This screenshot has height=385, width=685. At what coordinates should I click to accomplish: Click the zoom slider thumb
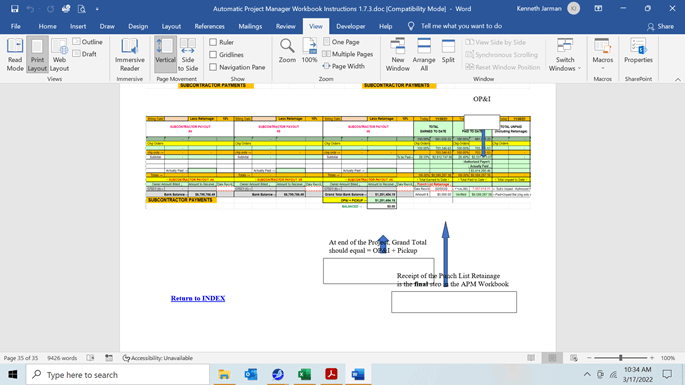(620, 358)
